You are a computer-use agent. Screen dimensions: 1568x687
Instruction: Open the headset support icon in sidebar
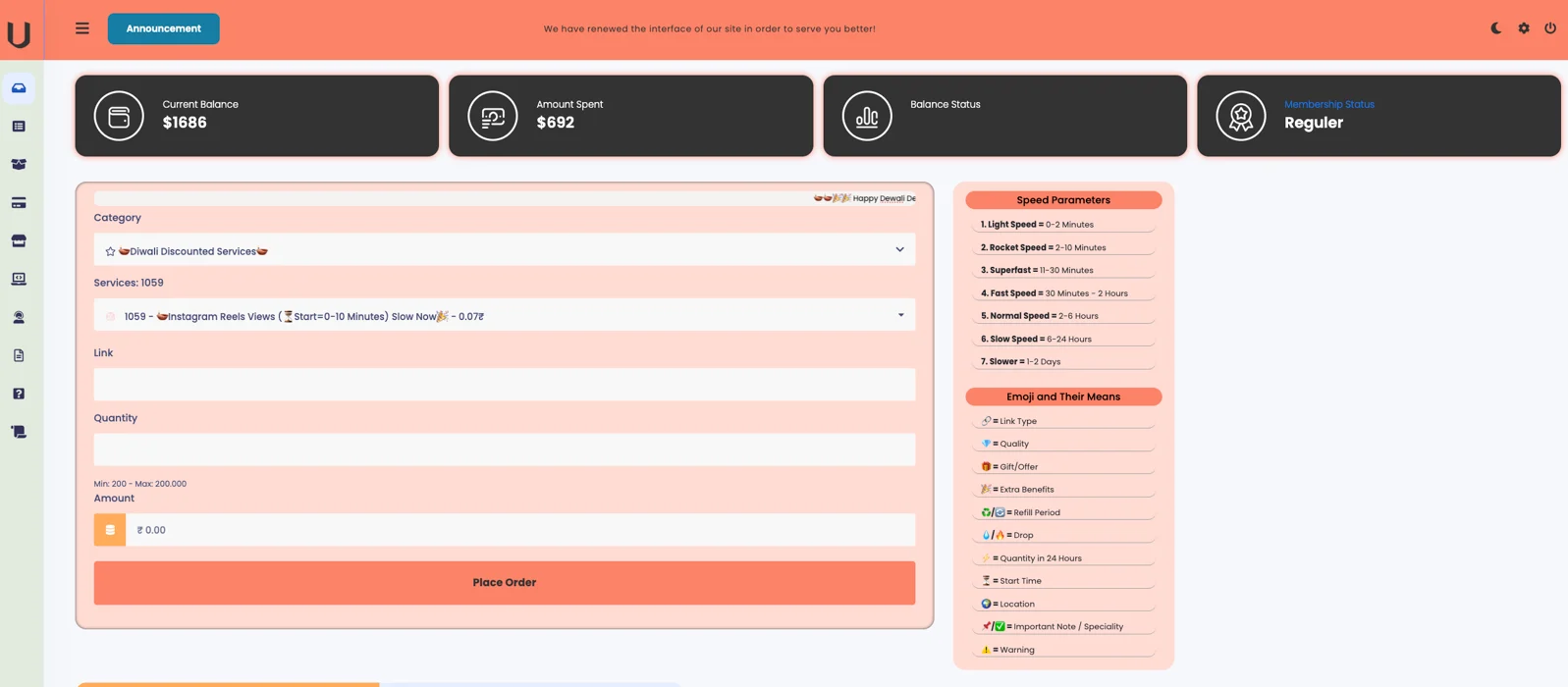point(19,318)
